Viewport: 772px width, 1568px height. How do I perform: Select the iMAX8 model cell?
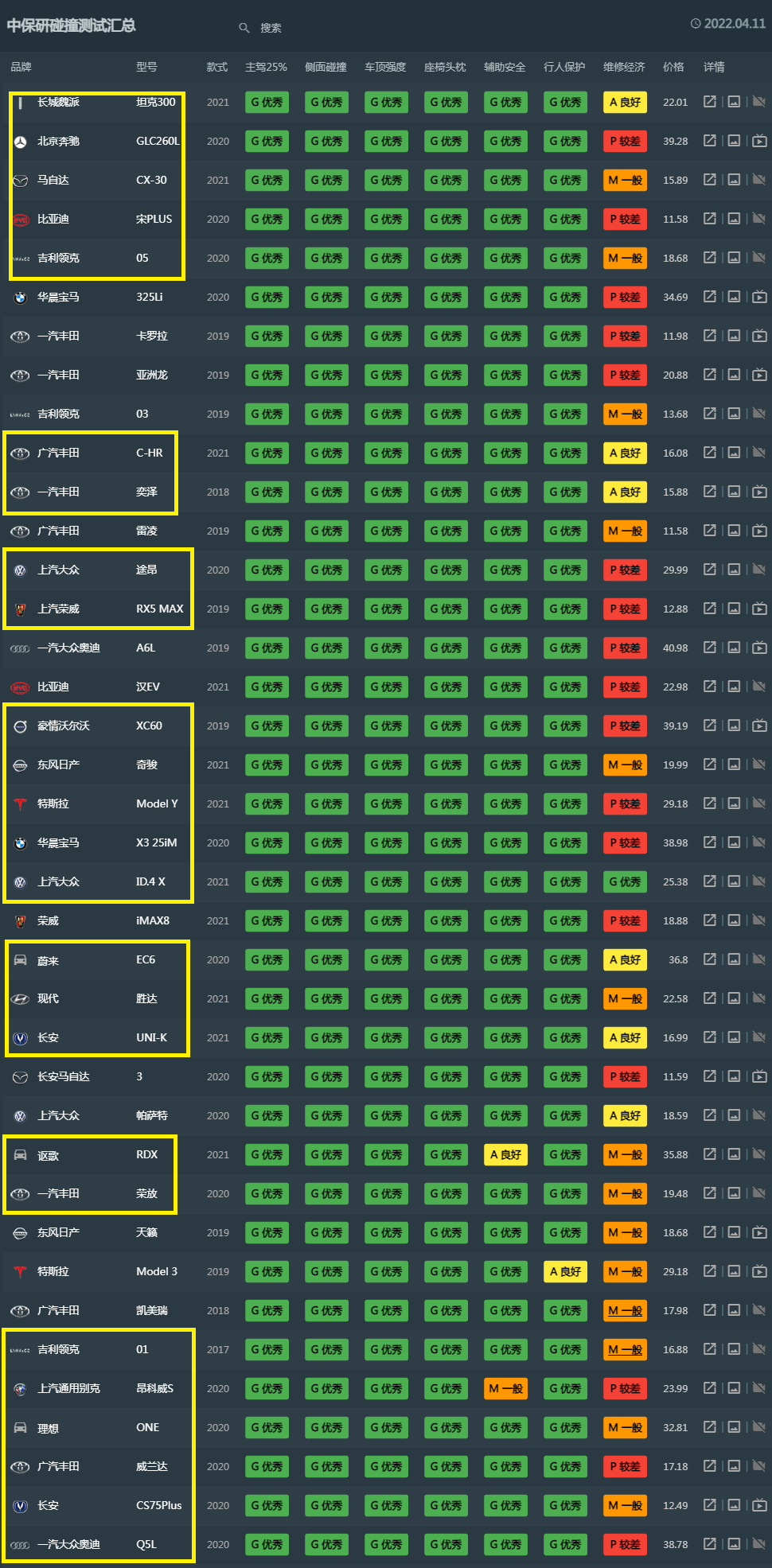coord(153,920)
